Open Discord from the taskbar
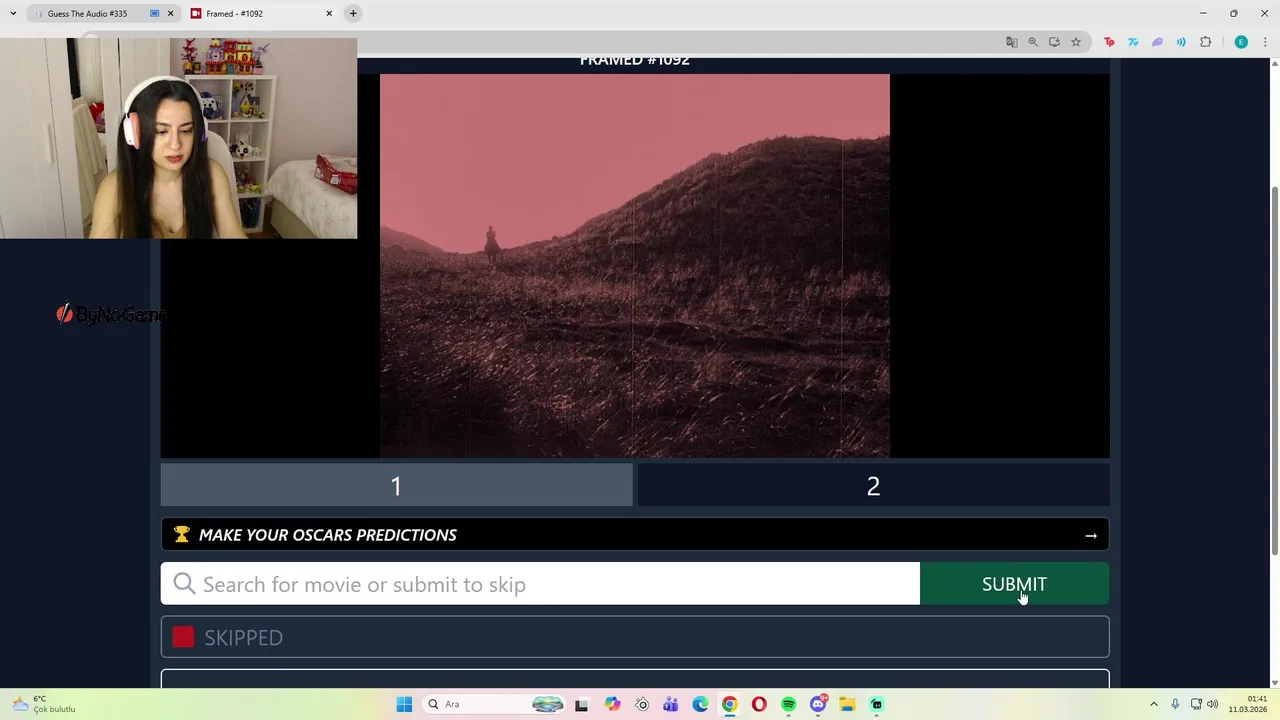 click(x=818, y=704)
